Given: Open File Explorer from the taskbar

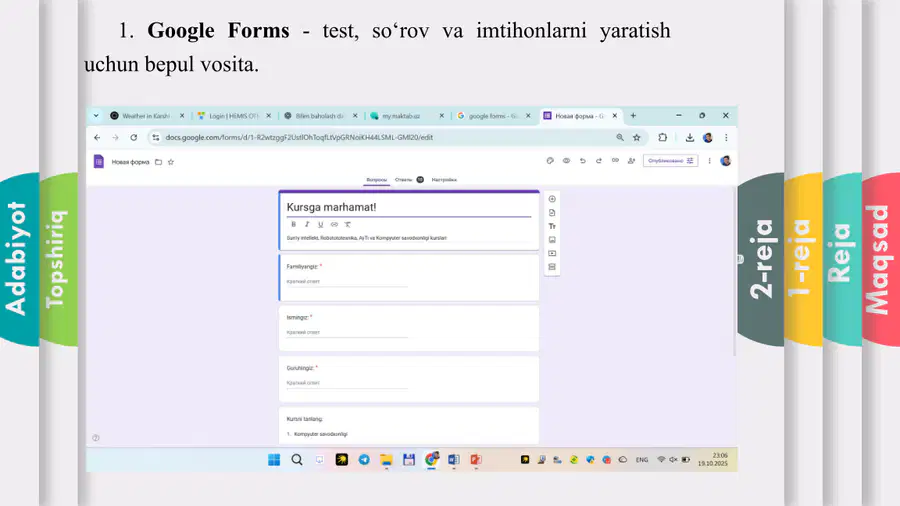Looking at the screenshot, I should 386,460.
